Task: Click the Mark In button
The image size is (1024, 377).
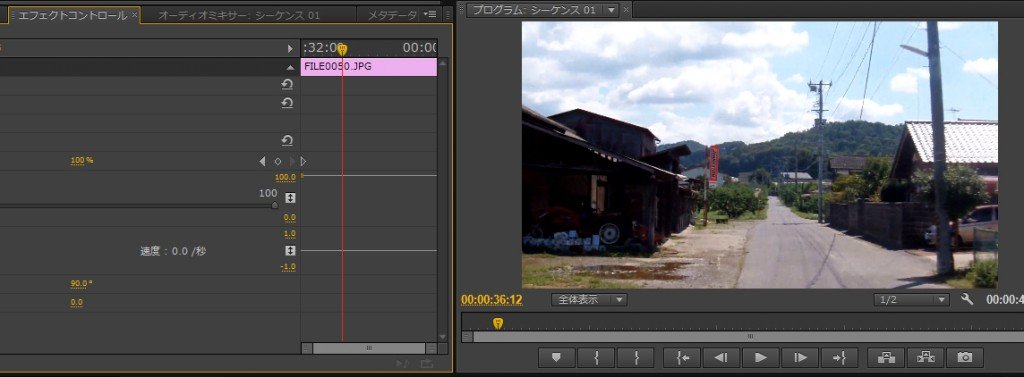Action: click(596, 357)
